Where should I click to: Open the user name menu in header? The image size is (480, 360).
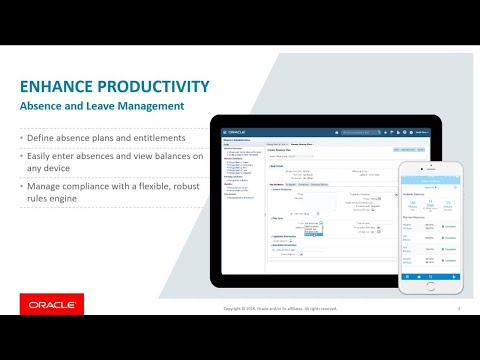click(x=422, y=132)
